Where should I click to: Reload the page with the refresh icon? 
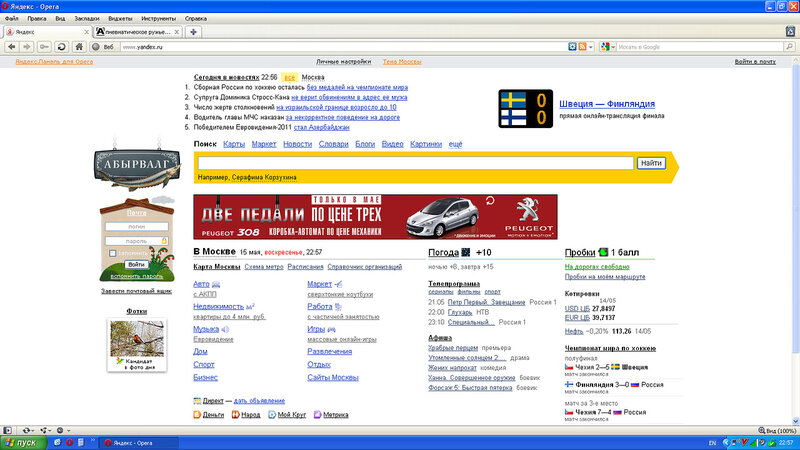coord(62,46)
